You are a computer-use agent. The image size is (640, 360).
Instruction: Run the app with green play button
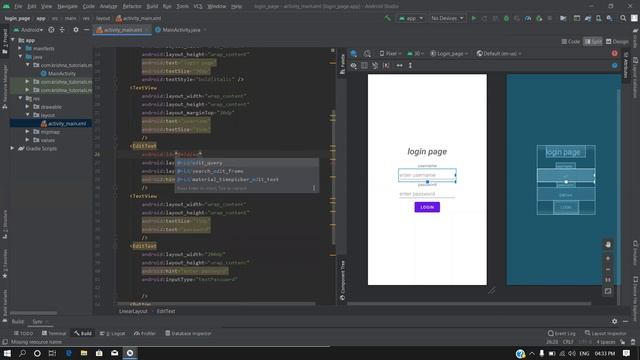pos(474,18)
